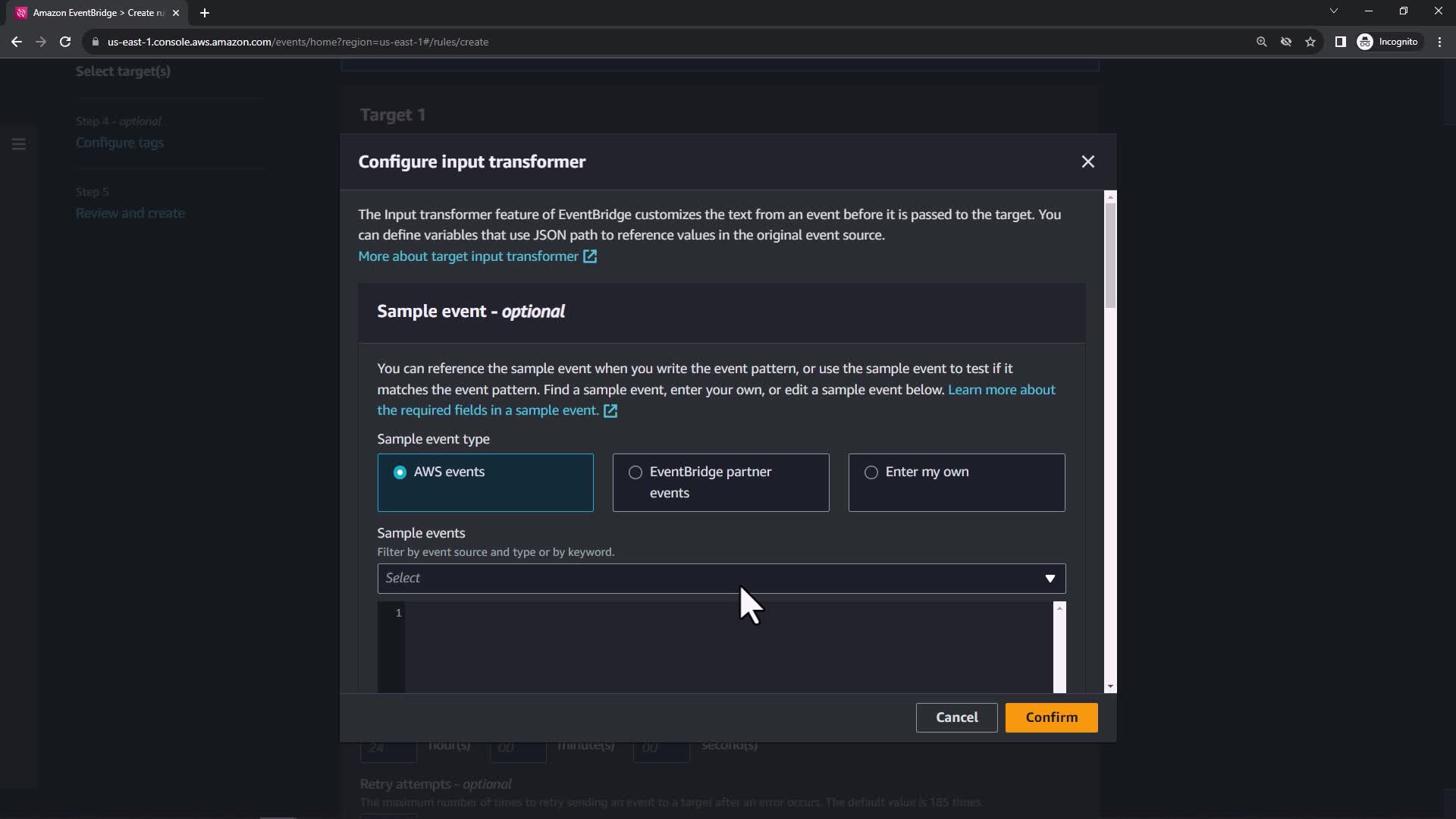The image size is (1456, 819).
Task: Open the browser zoom magnifier icon
Action: 1261,42
